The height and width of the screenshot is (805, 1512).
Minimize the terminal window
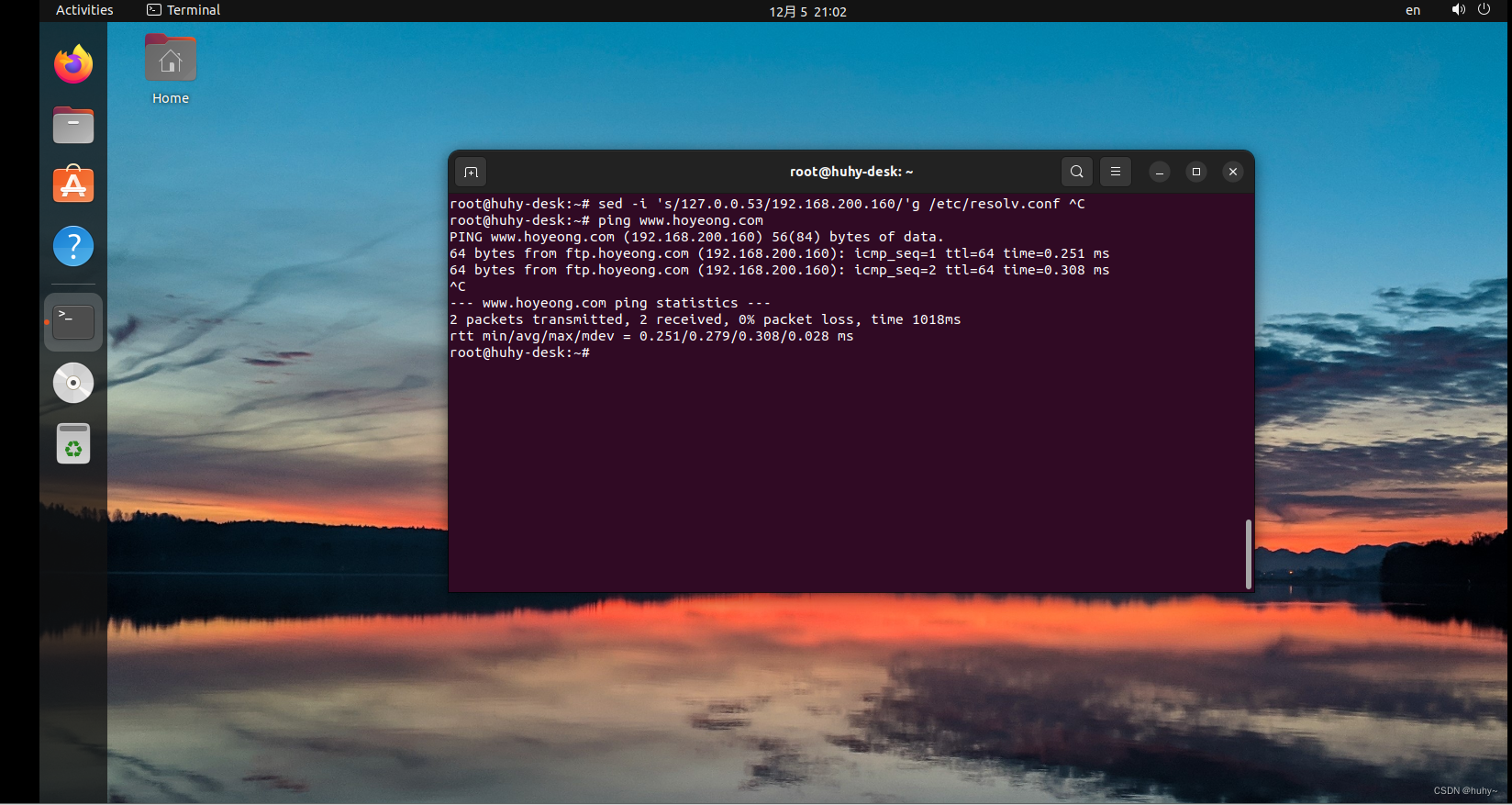[x=1160, y=172]
